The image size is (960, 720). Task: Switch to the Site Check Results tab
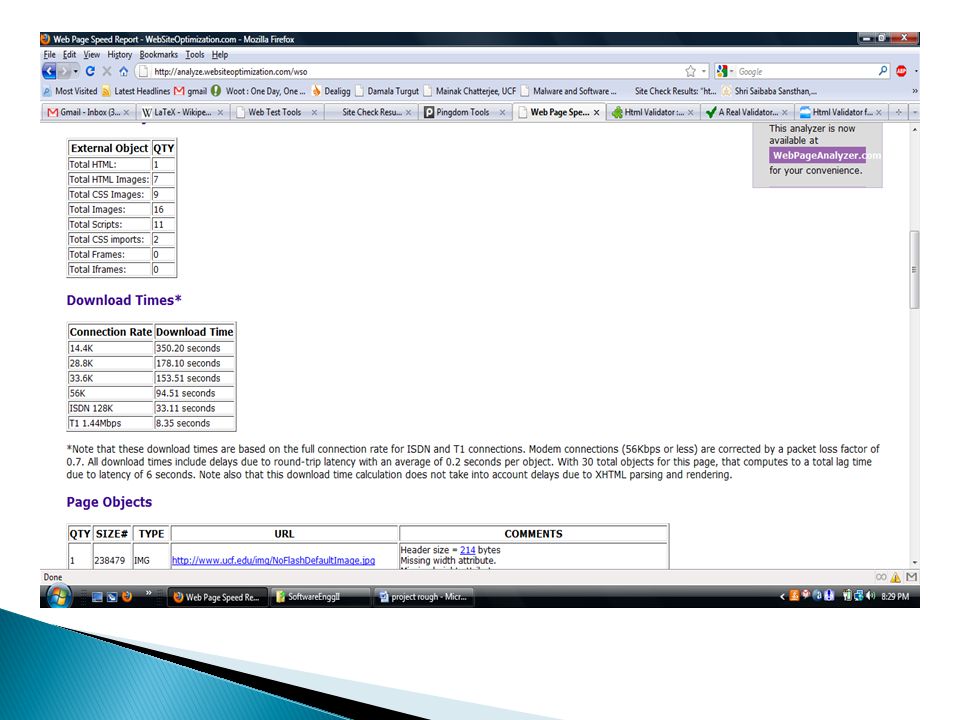(370, 112)
